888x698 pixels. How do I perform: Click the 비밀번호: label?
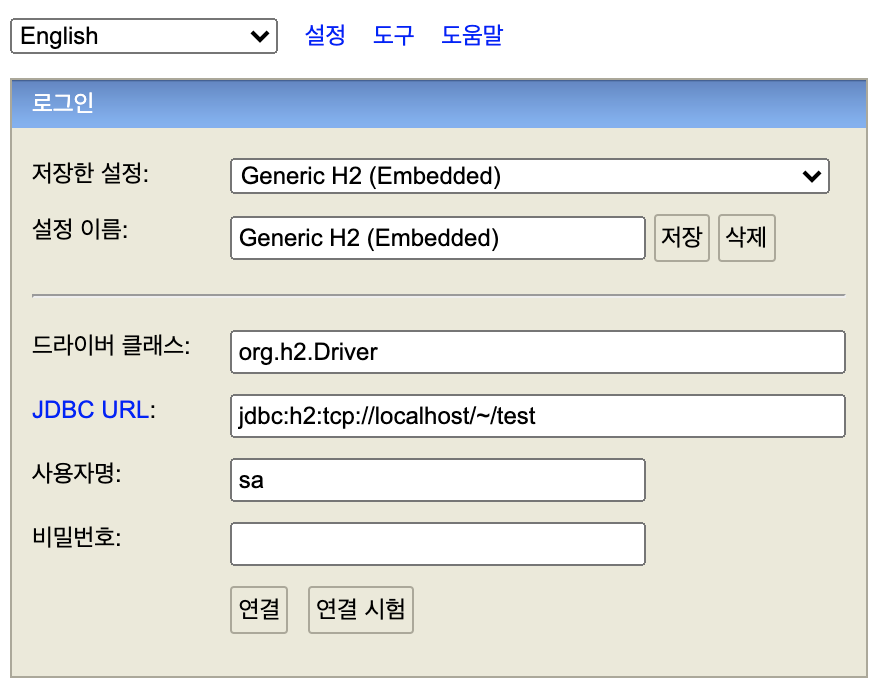76,537
